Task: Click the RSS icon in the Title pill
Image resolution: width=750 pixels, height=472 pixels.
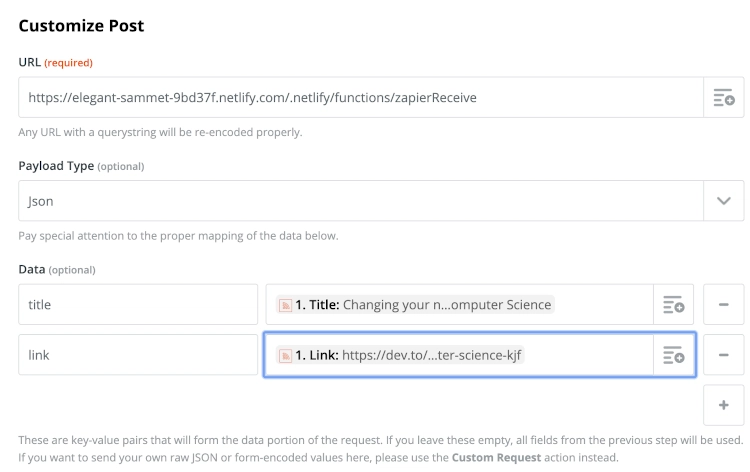Action: tap(285, 305)
